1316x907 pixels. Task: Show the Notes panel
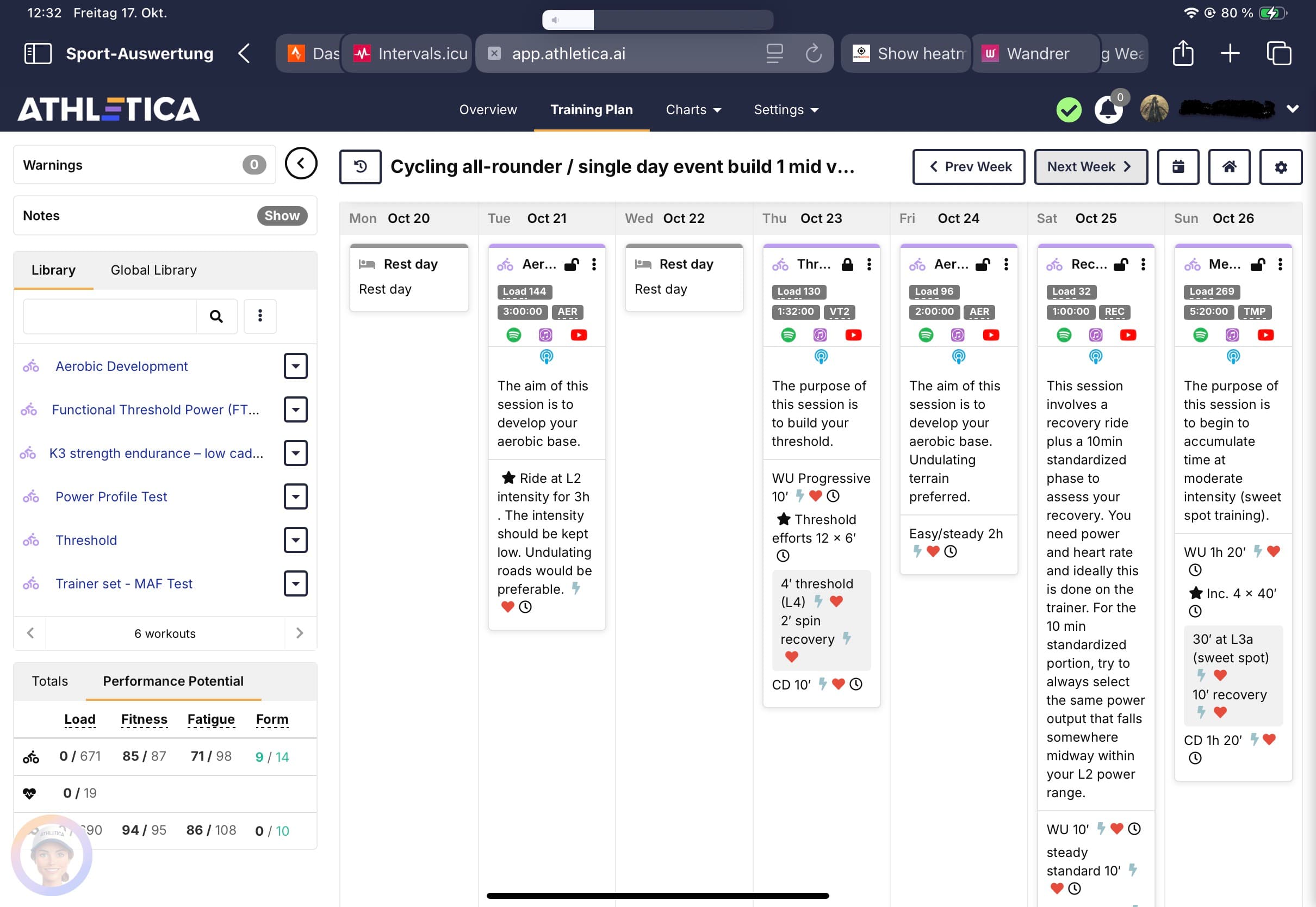282,215
